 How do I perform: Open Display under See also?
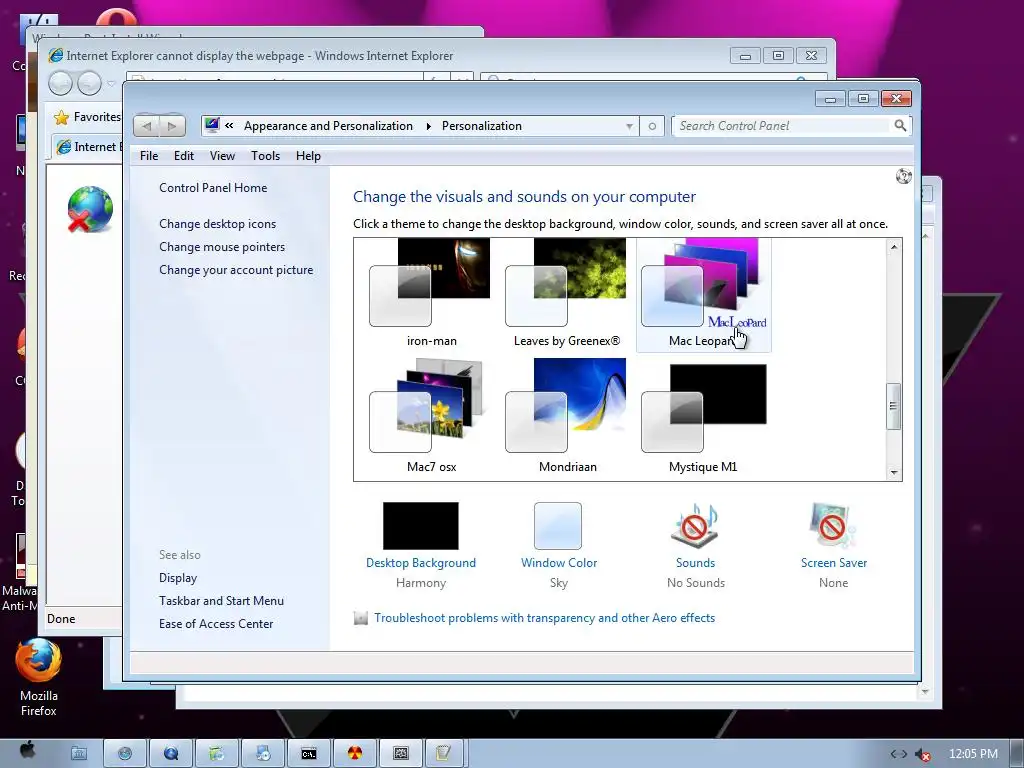tap(178, 578)
